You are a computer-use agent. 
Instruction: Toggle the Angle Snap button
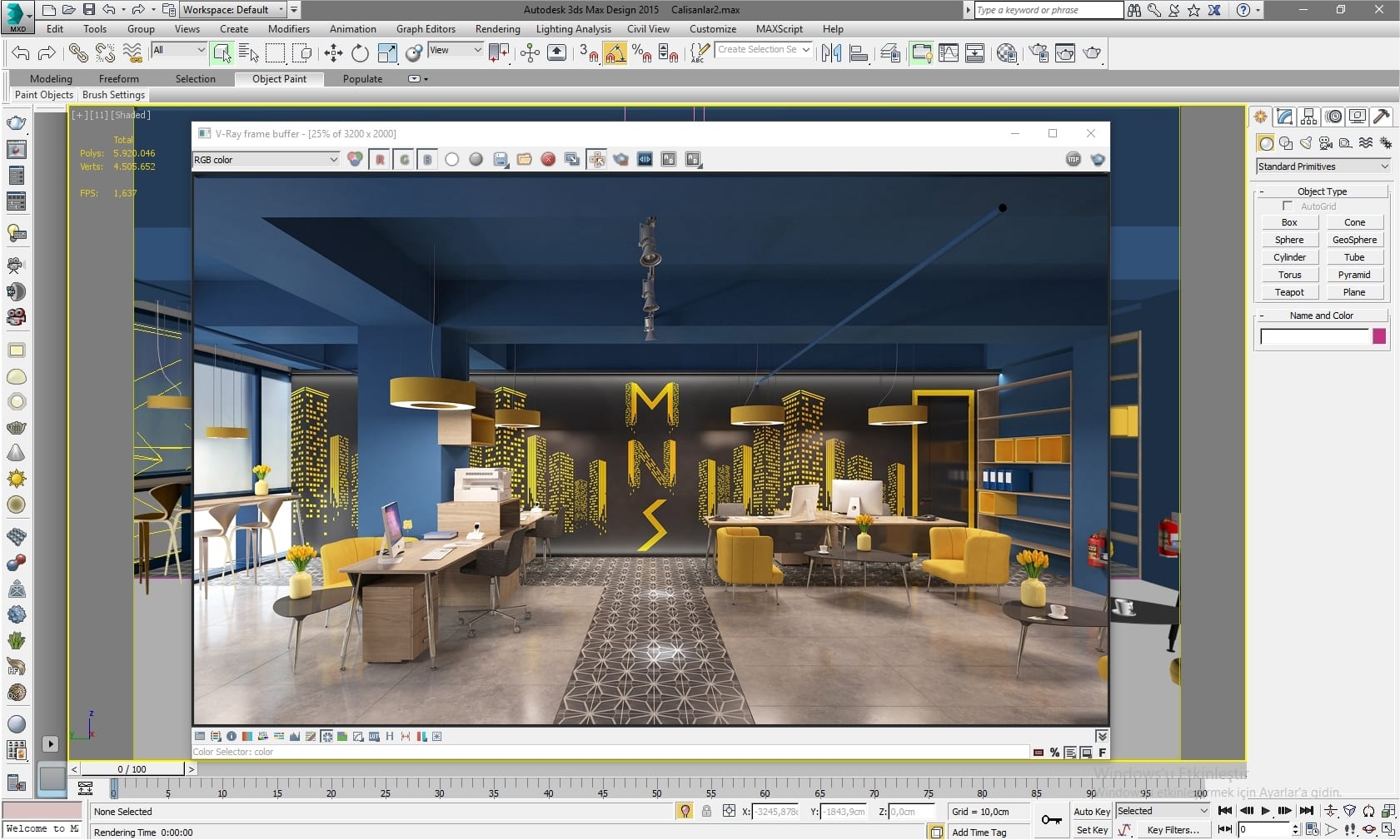(615, 53)
